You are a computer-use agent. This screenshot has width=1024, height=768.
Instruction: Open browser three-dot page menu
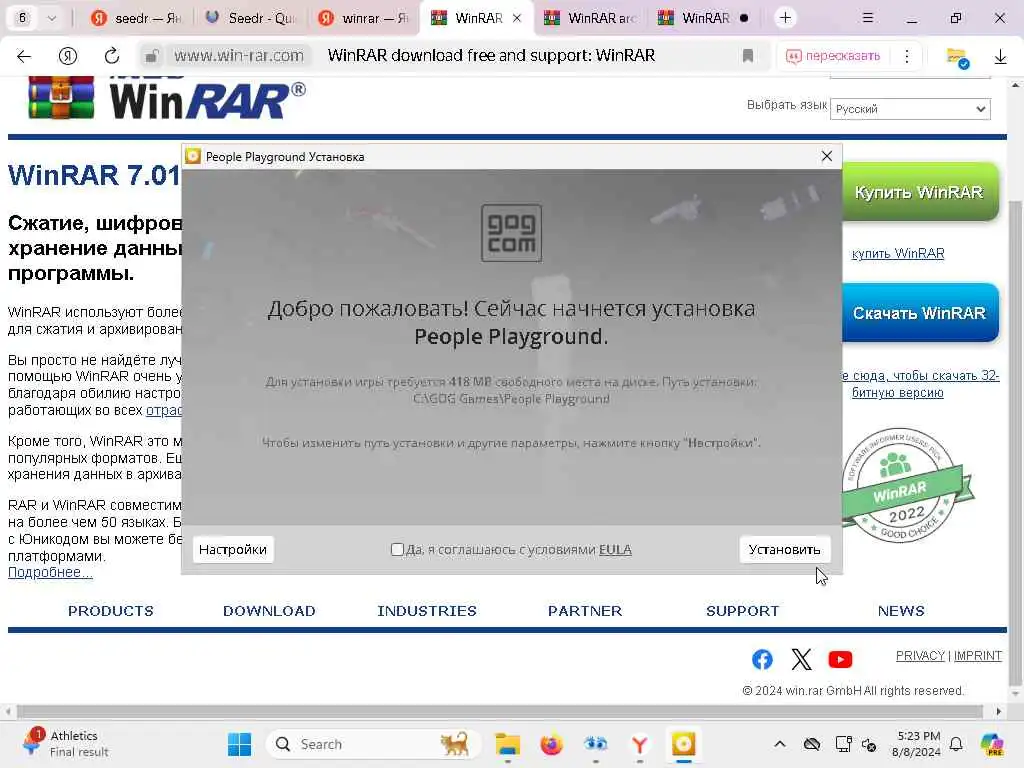[906, 56]
